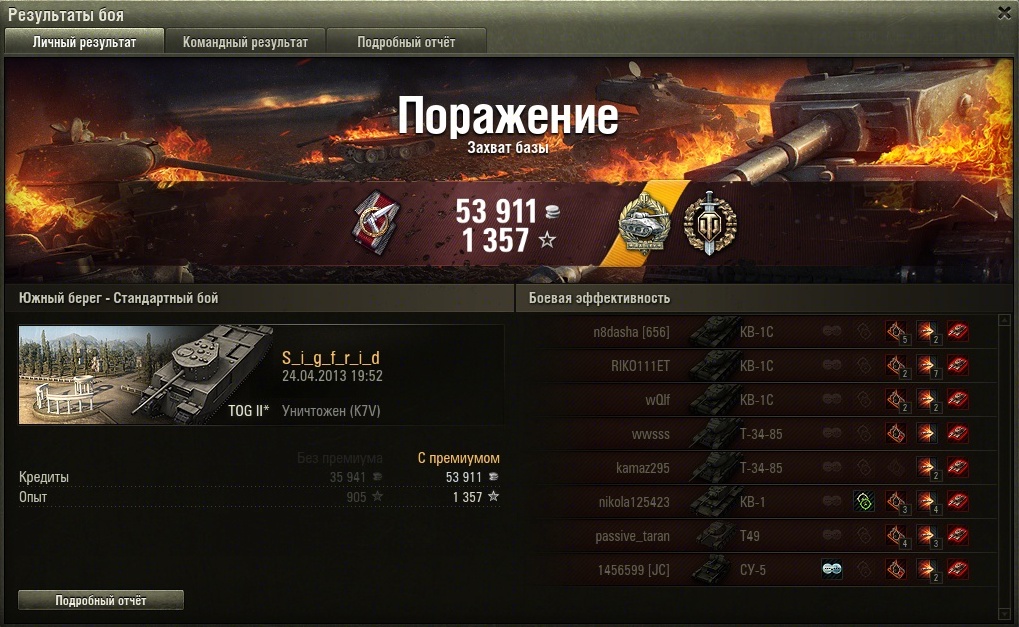Screen dimensions: 1019x627
Task: Switch to the Командный результат tab
Action: [245, 42]
